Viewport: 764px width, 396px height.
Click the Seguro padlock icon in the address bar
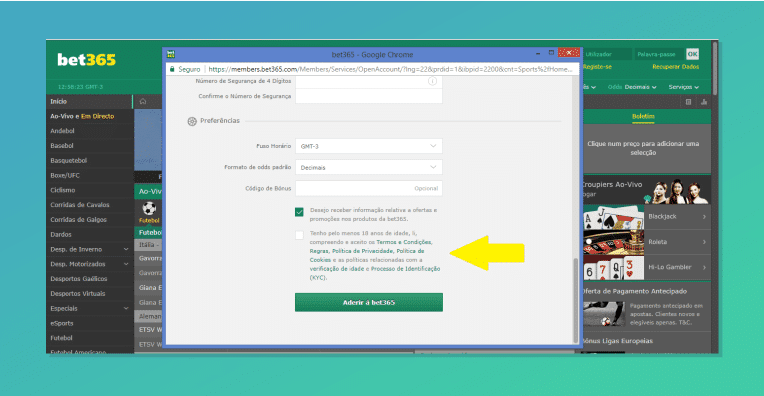(x=172, y=69)
